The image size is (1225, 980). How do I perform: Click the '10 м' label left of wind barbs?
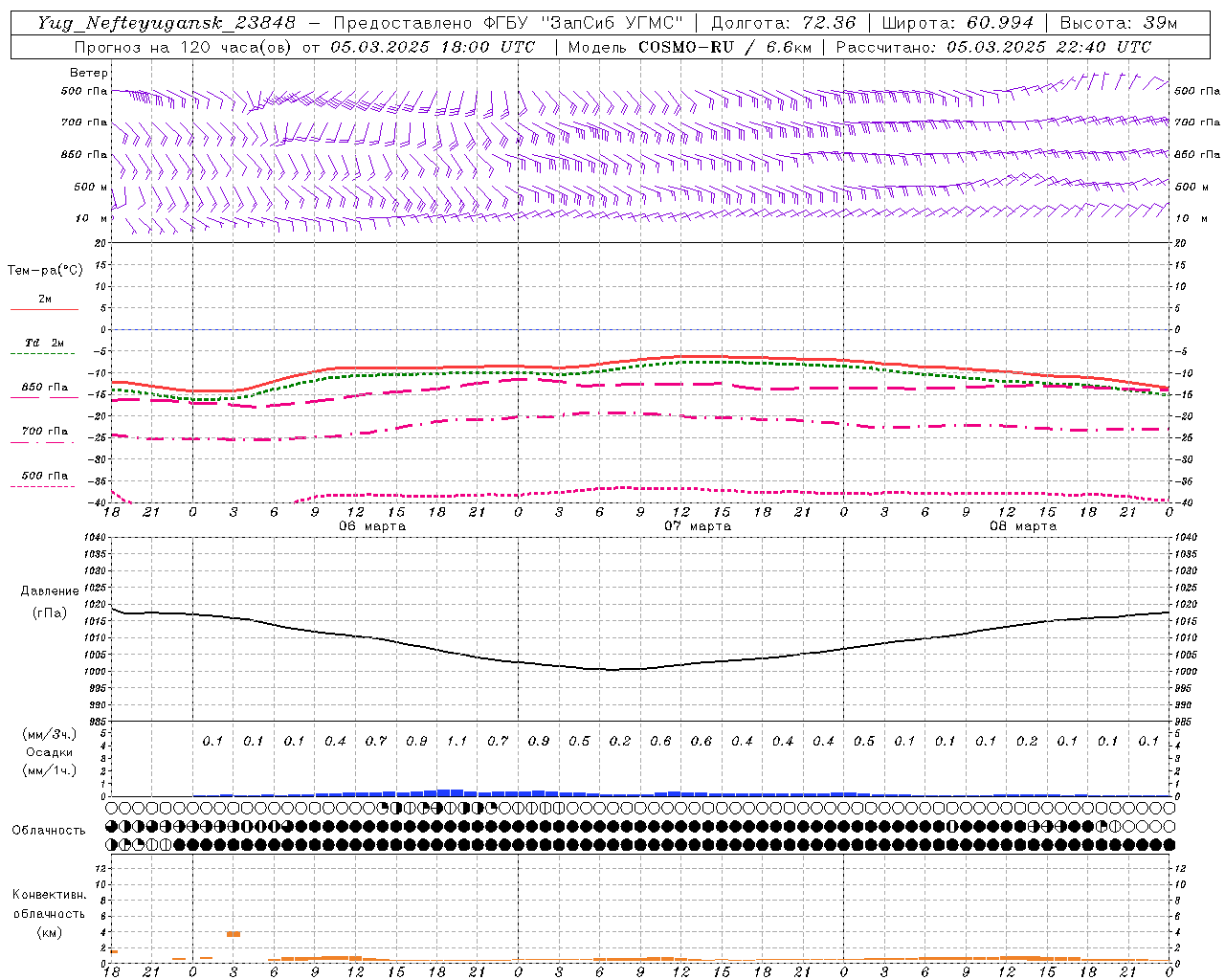(92, 218)
